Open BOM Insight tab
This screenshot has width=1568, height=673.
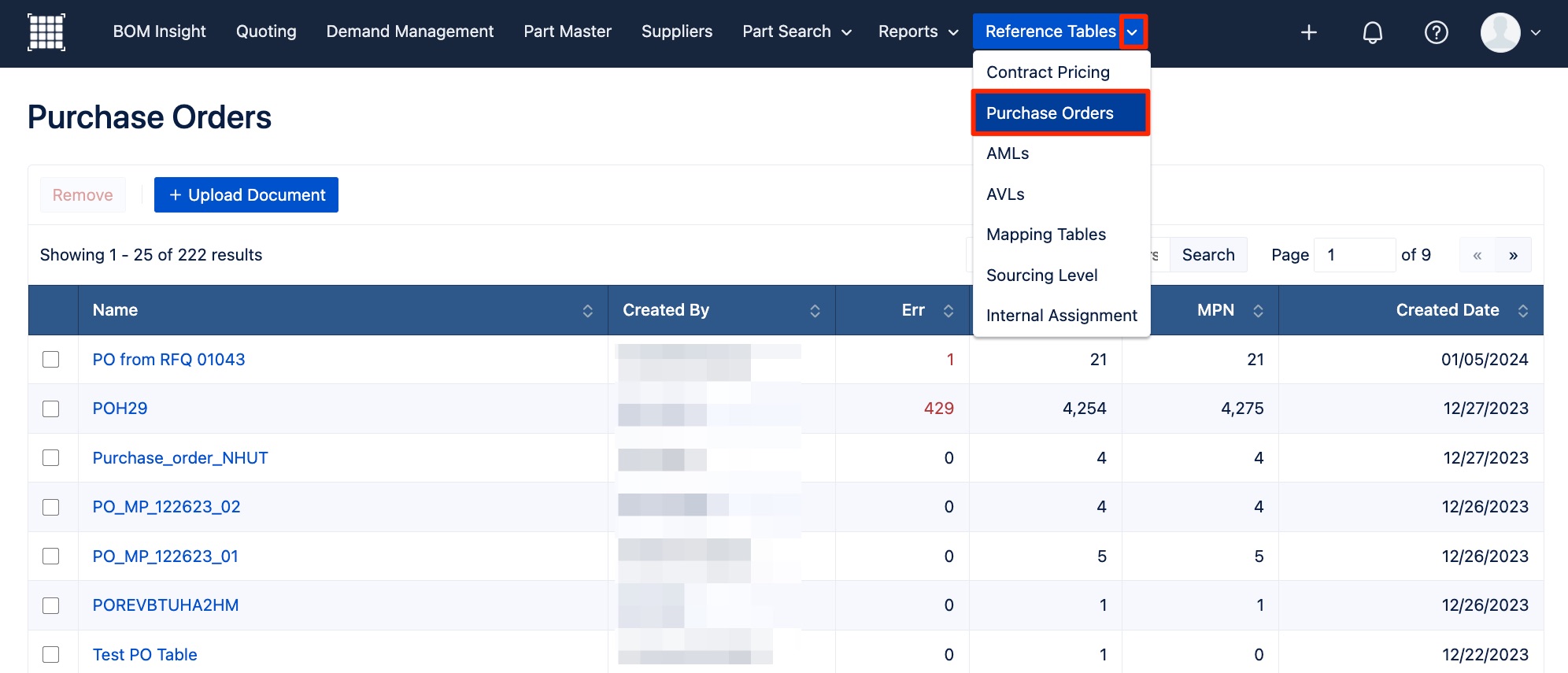click(159, 31)
